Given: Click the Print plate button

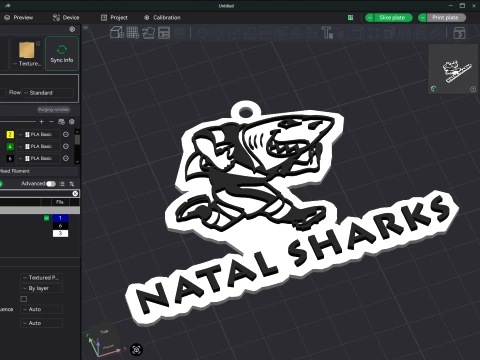Looking at the screenshot, I should 446,18.
